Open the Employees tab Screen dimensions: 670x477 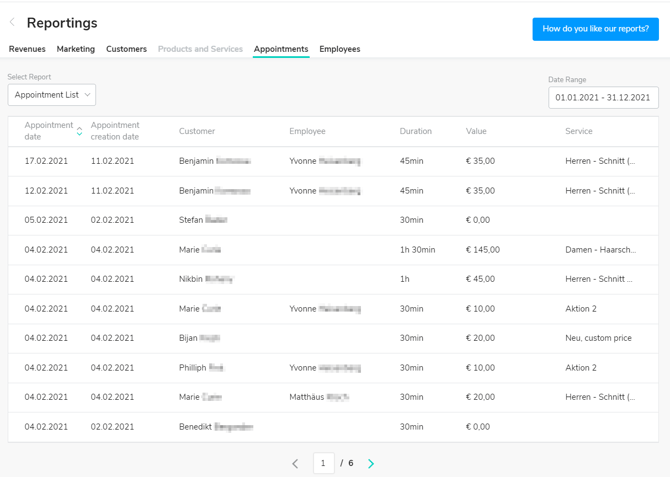click(x=340, y=49)
